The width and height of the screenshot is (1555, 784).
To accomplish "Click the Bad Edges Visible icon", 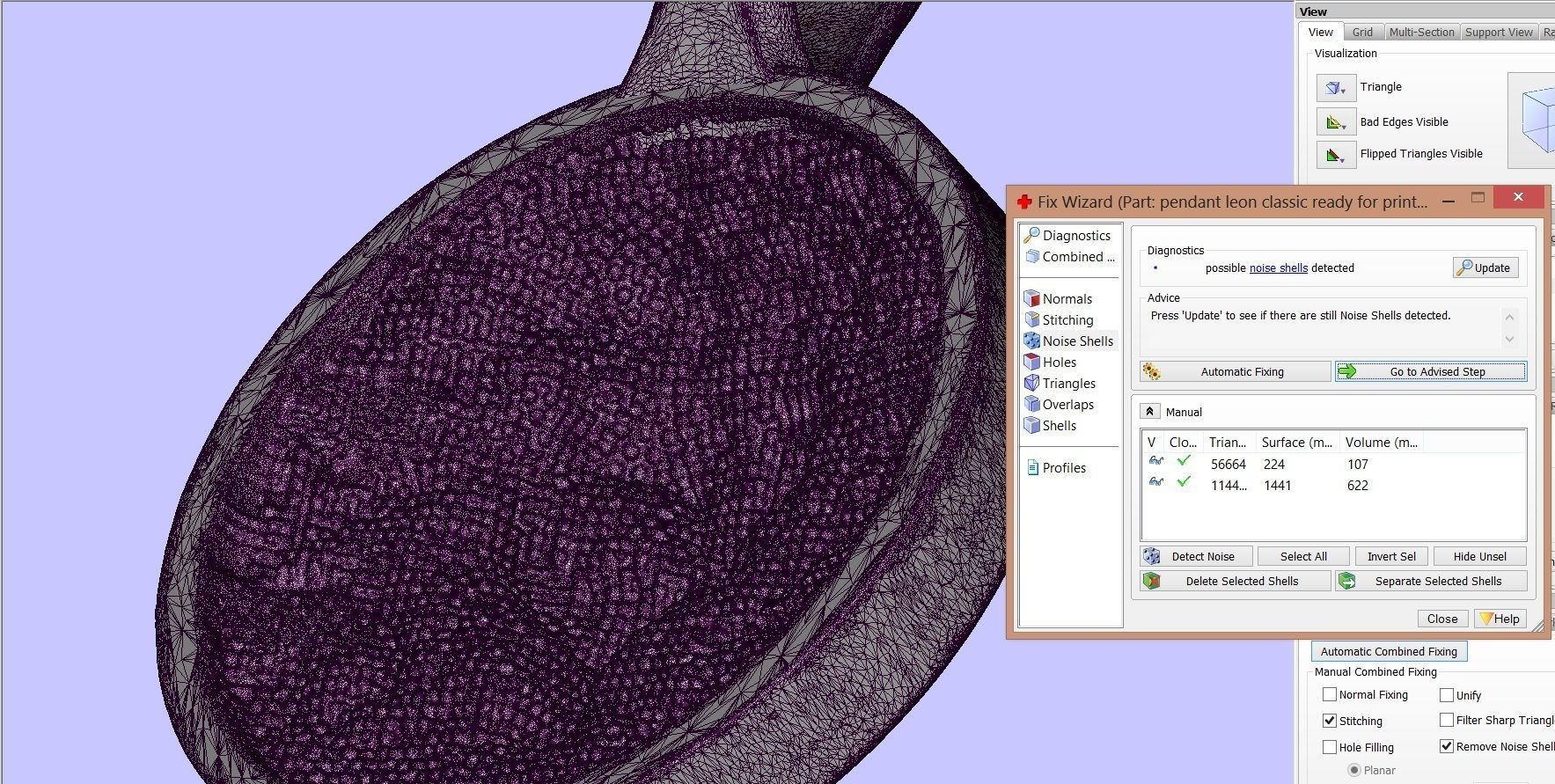I will (1336, 121).
